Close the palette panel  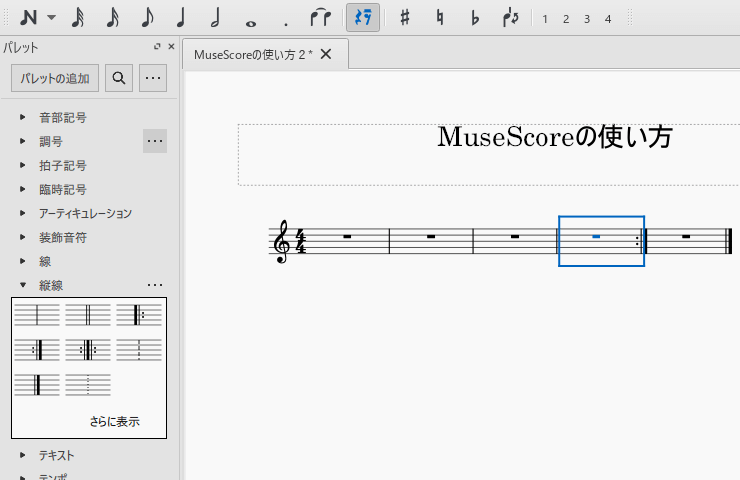click(x=171, y=46)
